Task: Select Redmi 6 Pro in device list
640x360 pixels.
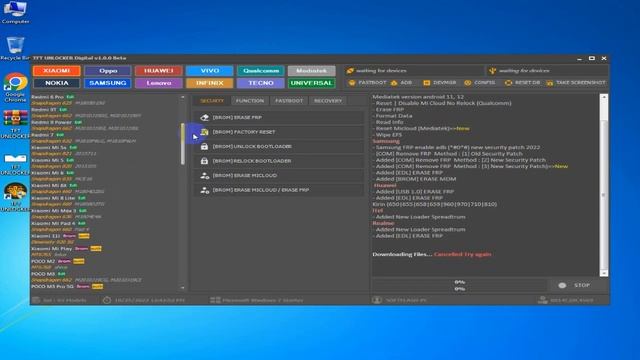Action: pyautogui.click(x=47, y=97)
